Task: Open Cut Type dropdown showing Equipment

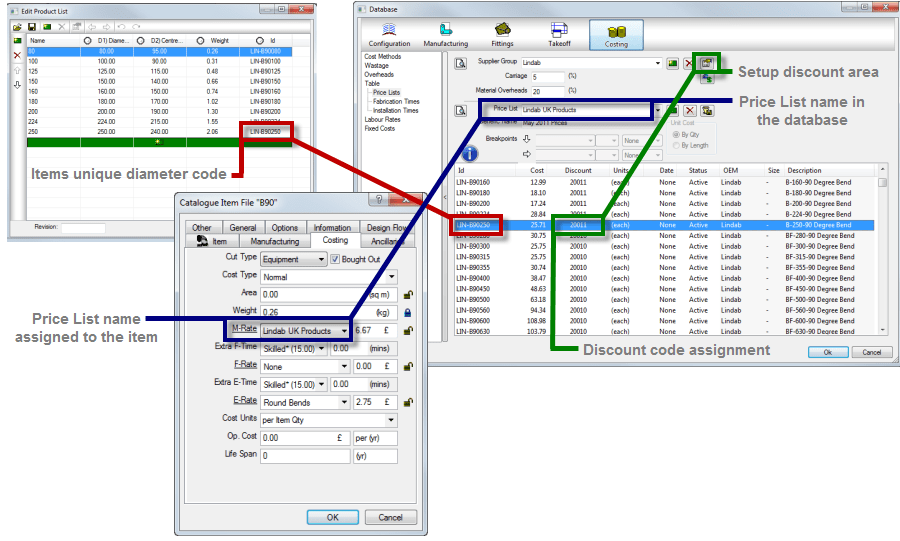Action: pos(294,259)
